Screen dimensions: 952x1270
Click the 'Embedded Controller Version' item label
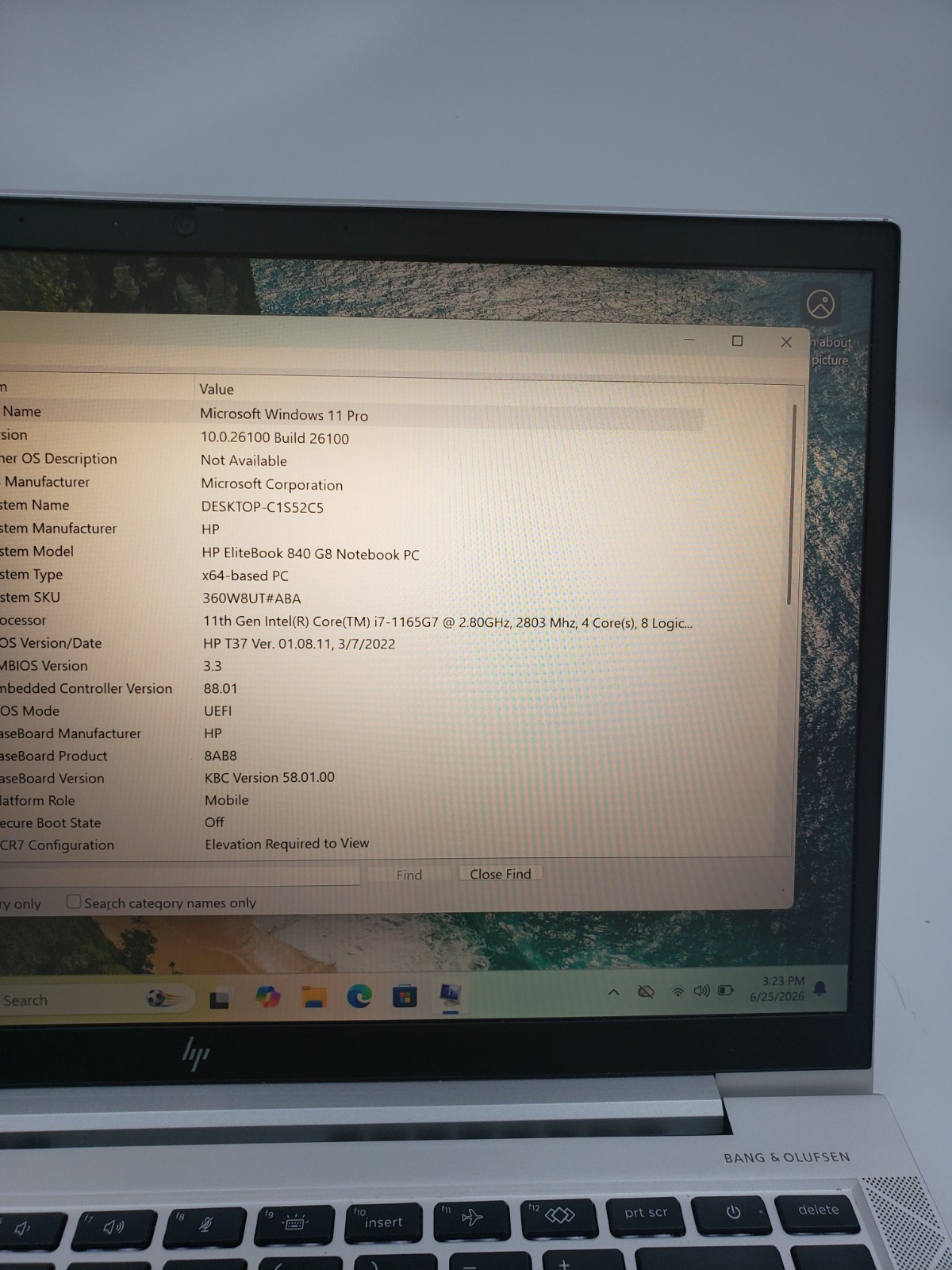[86, 688]
